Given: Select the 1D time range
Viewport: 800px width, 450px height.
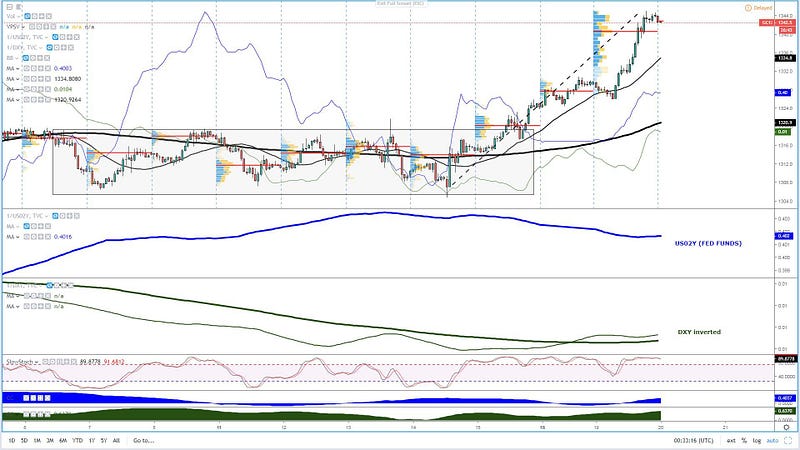Looking at the screenshot, I should 11,440.
